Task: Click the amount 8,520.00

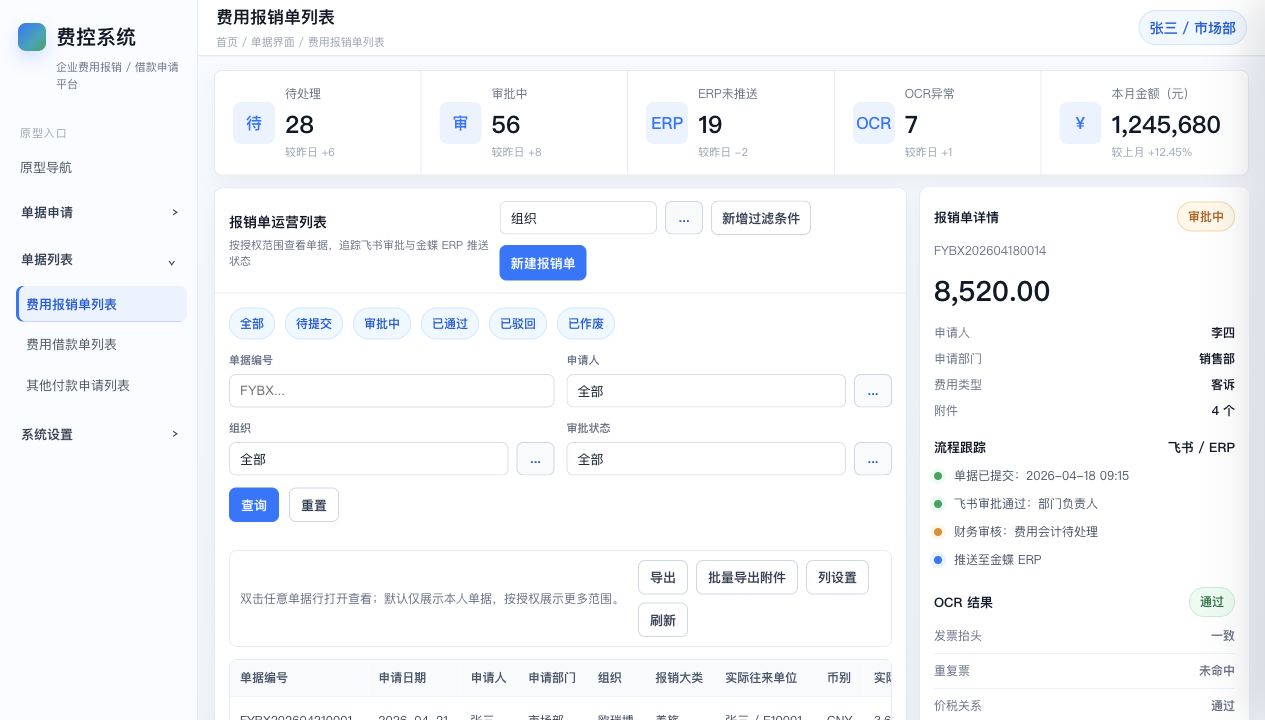Action: (x=992, y=291)
